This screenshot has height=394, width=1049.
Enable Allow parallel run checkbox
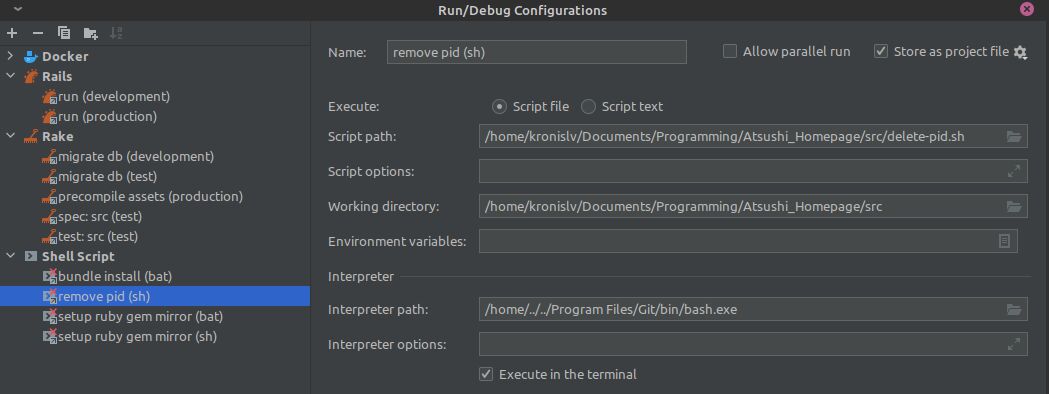[730, 52]
